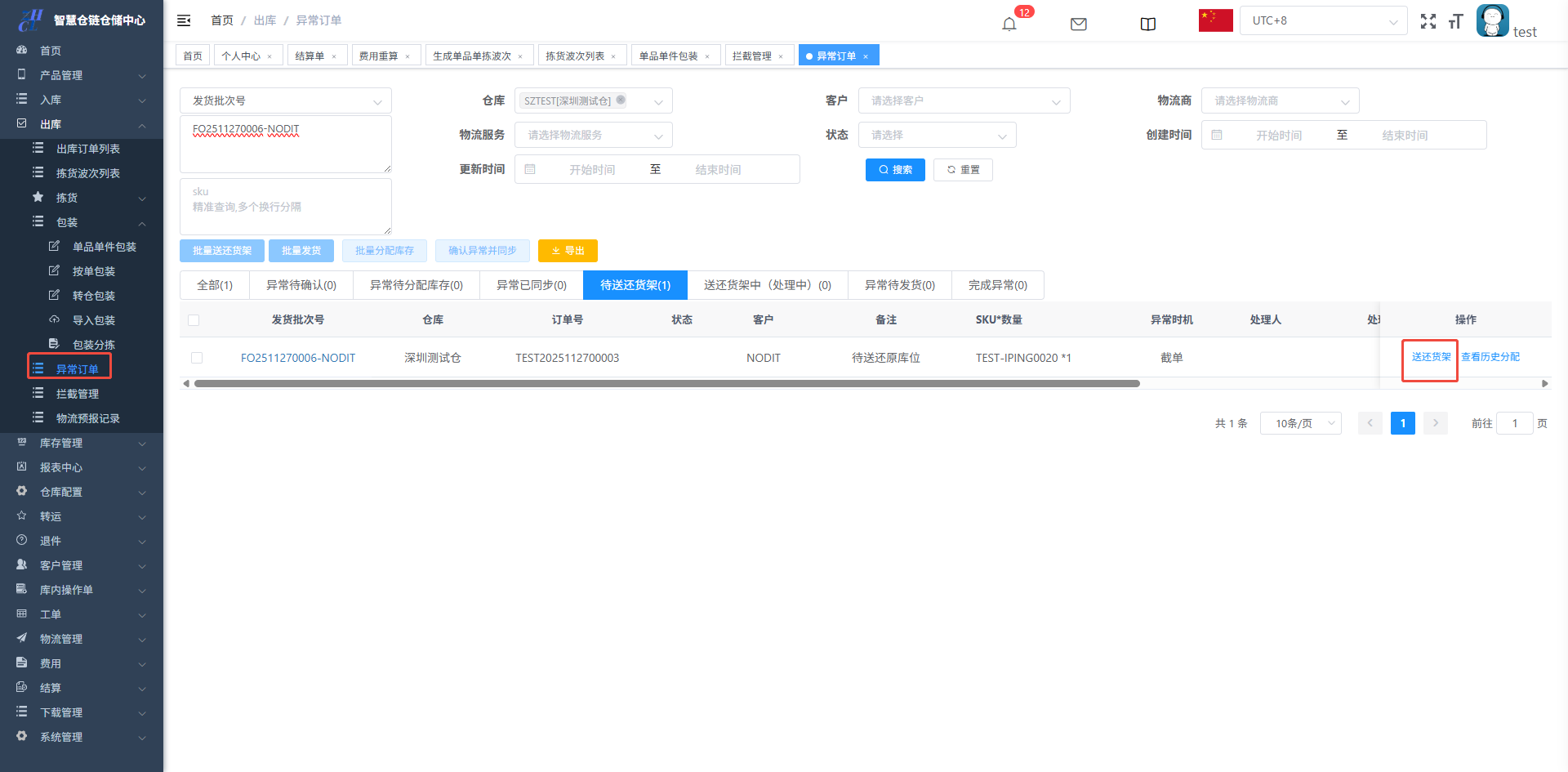
Task: Click the horizontal table scrollbar
Action: point(666,383)
